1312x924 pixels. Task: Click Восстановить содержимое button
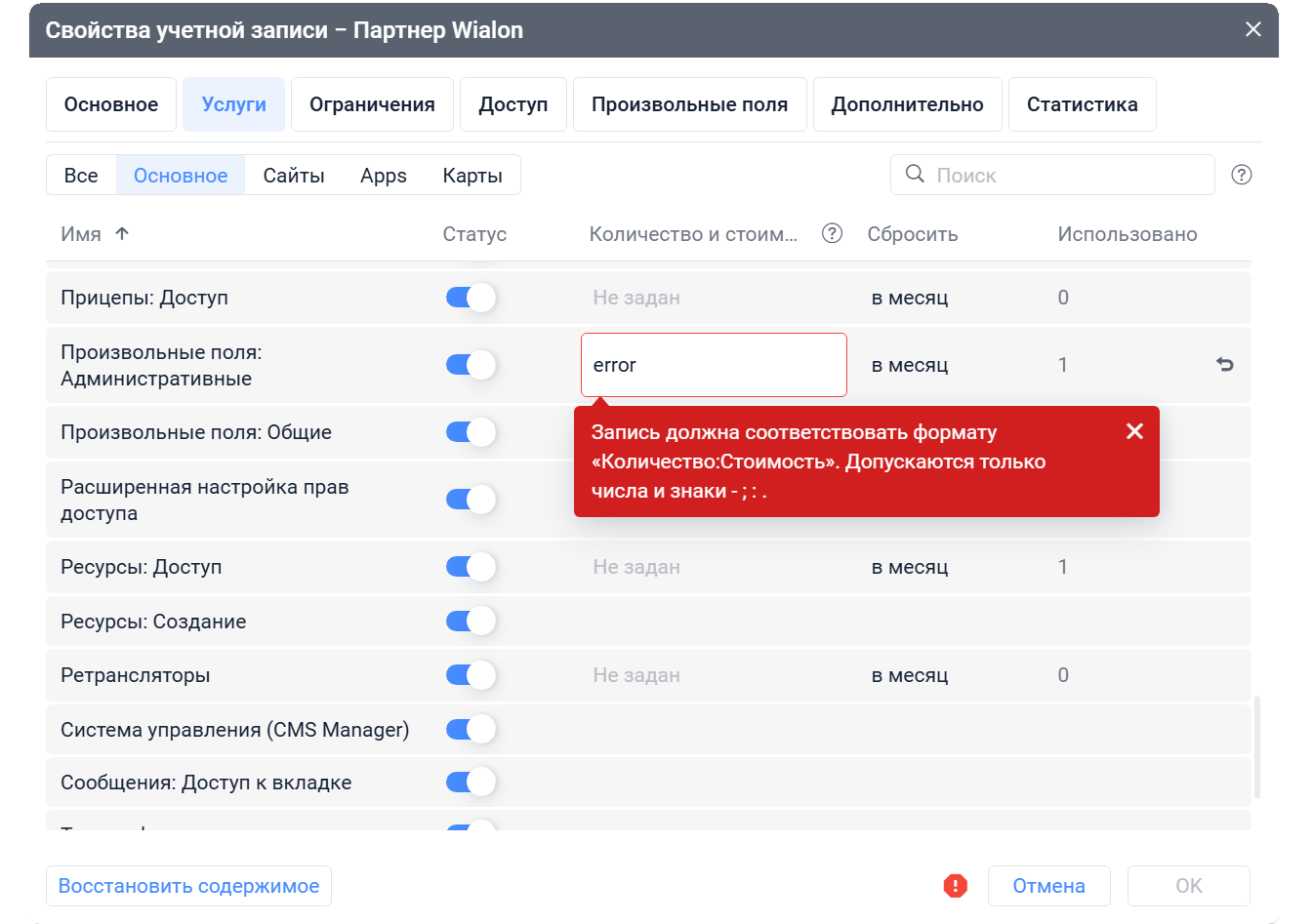point(188,886)
